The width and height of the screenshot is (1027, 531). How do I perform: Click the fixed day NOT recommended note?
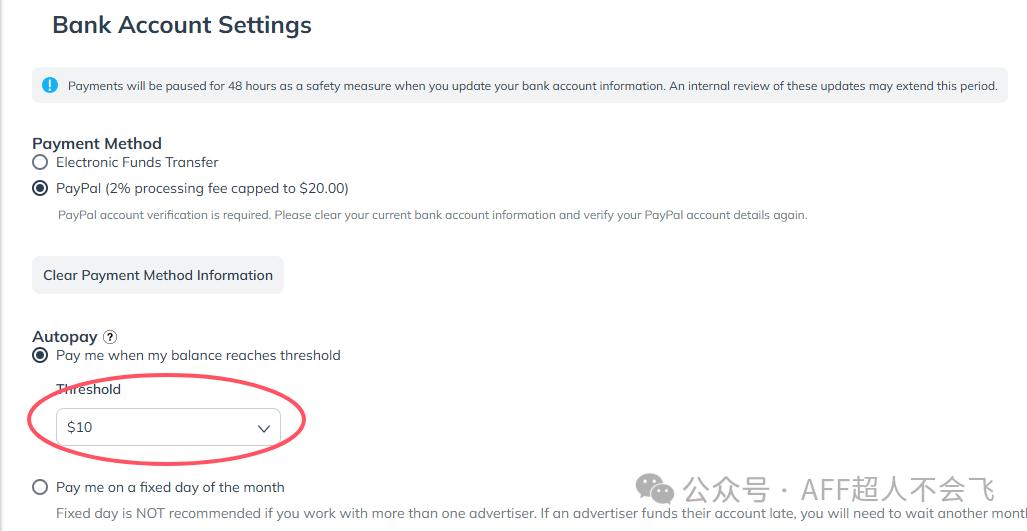point(540,513)
